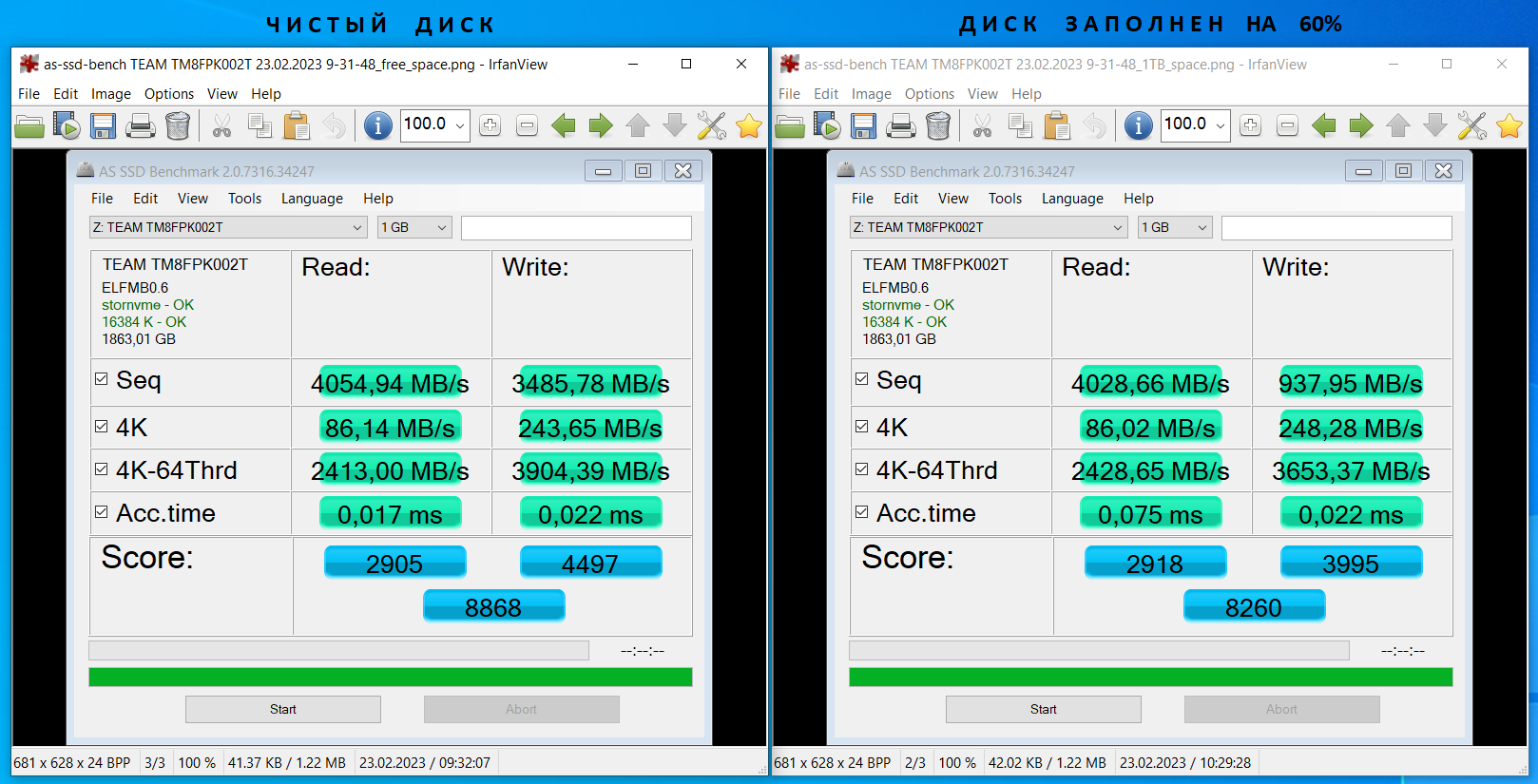Screen dimensions: 1538x784
Task: Toggle 4K checkbox in the free_space benchmark
Action: tap(102, 426)
